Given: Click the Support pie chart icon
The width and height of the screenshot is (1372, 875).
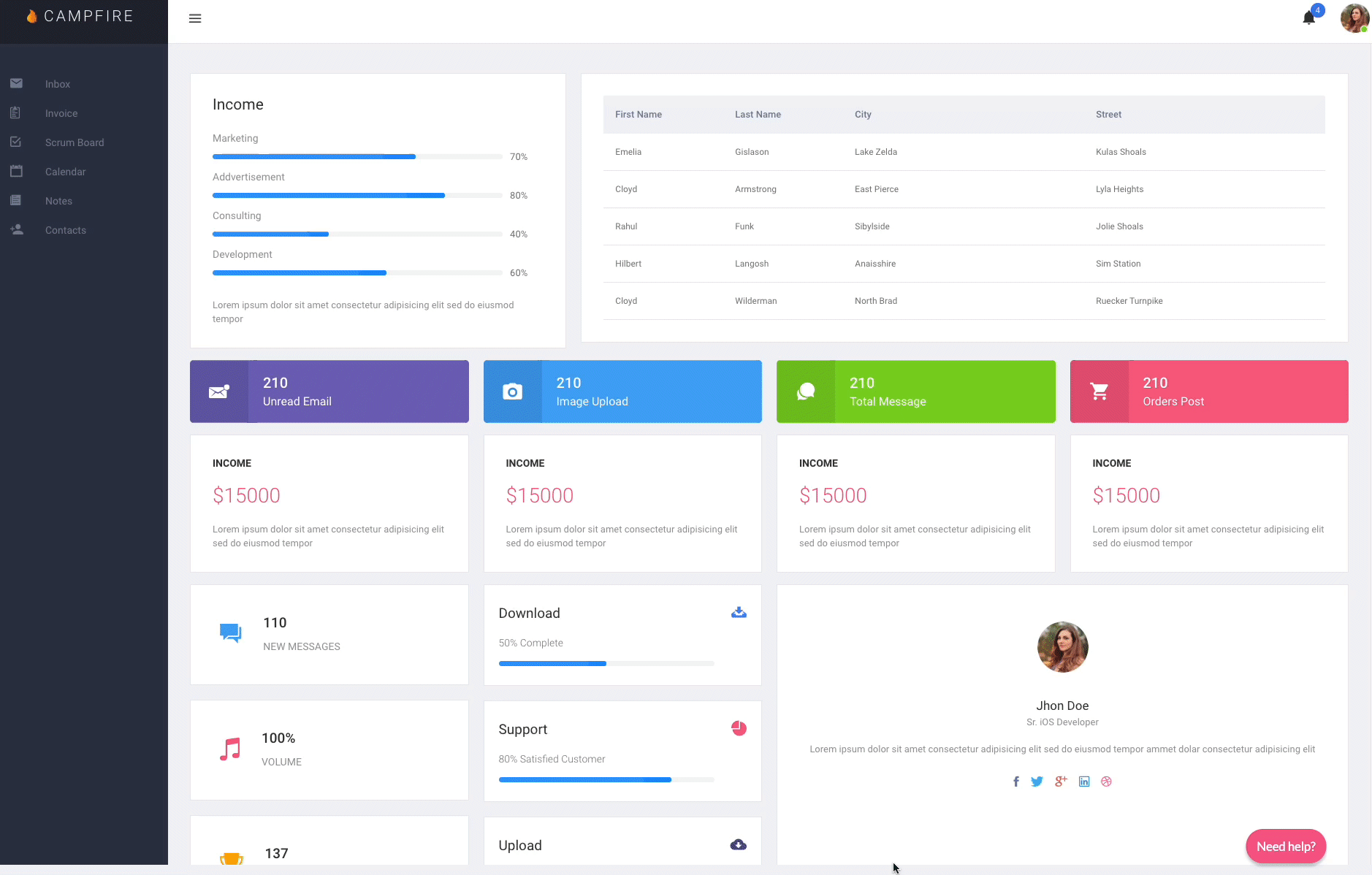Looking at the screenshot, I should tap(739, 728).
